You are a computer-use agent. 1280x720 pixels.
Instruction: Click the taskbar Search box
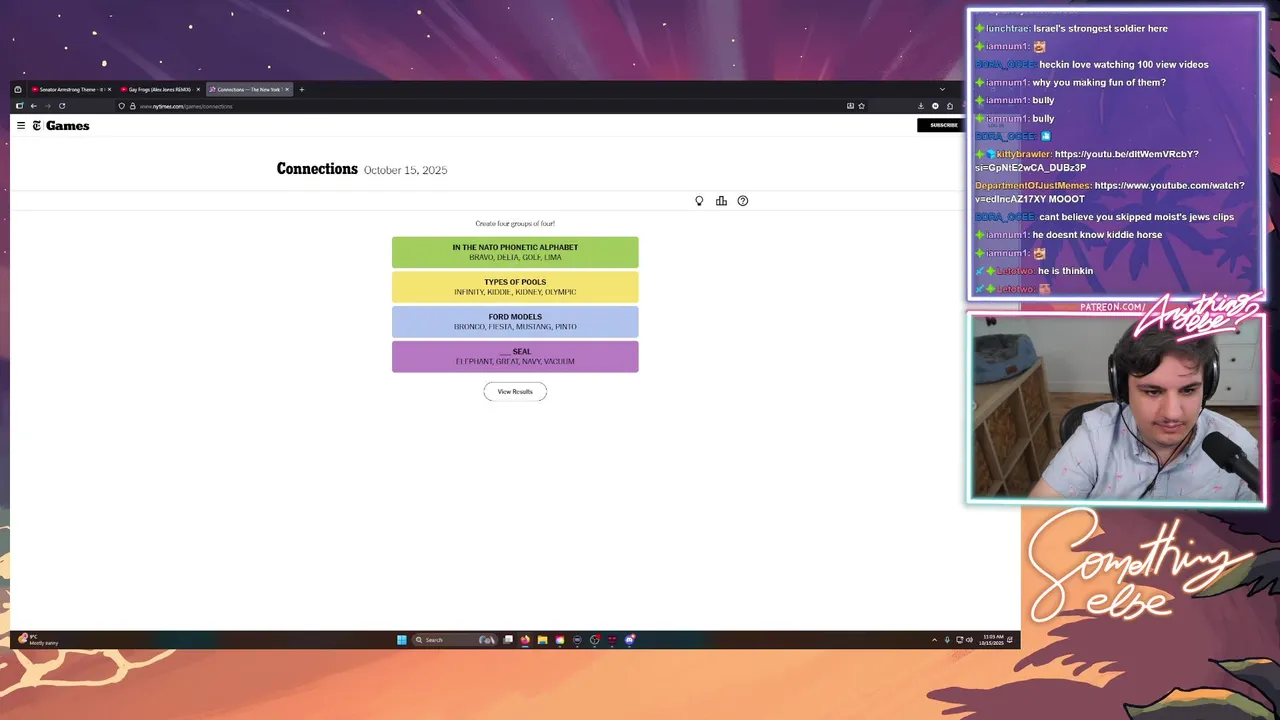click(455, 640)
